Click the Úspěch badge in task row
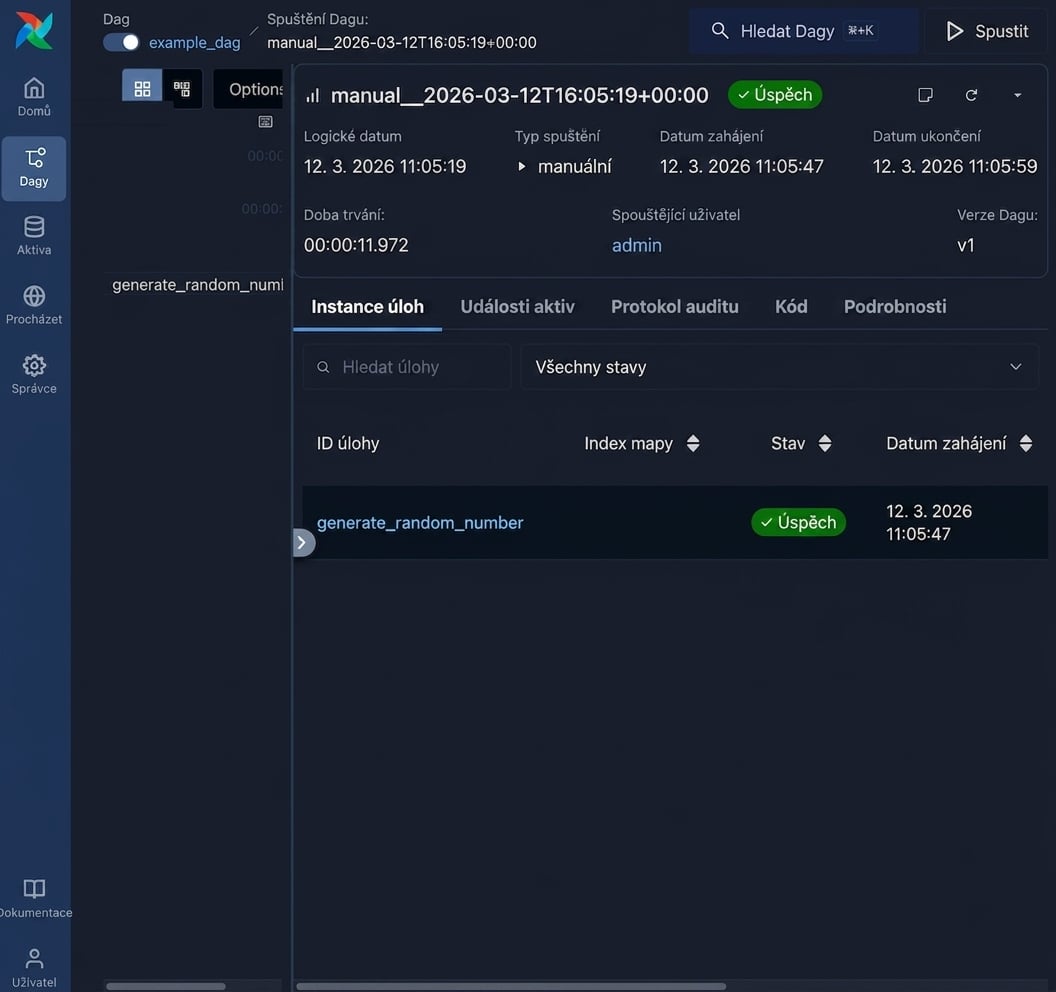1056x992 pixels. 798,523
